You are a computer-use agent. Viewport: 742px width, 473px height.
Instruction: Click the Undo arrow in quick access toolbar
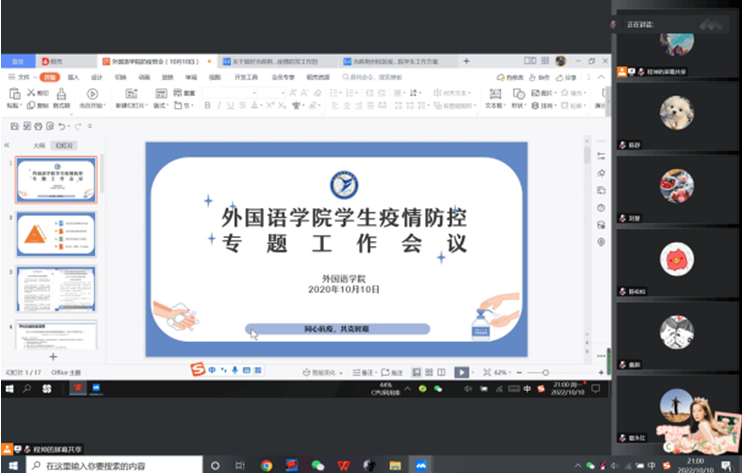click(62, 126)
